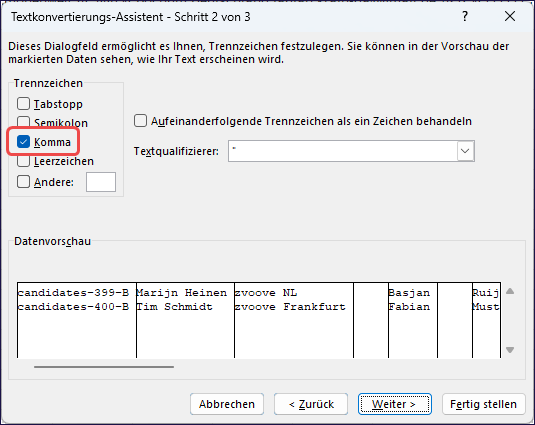
Task: Go back with the Zurück button
Action: click(311, 404)
